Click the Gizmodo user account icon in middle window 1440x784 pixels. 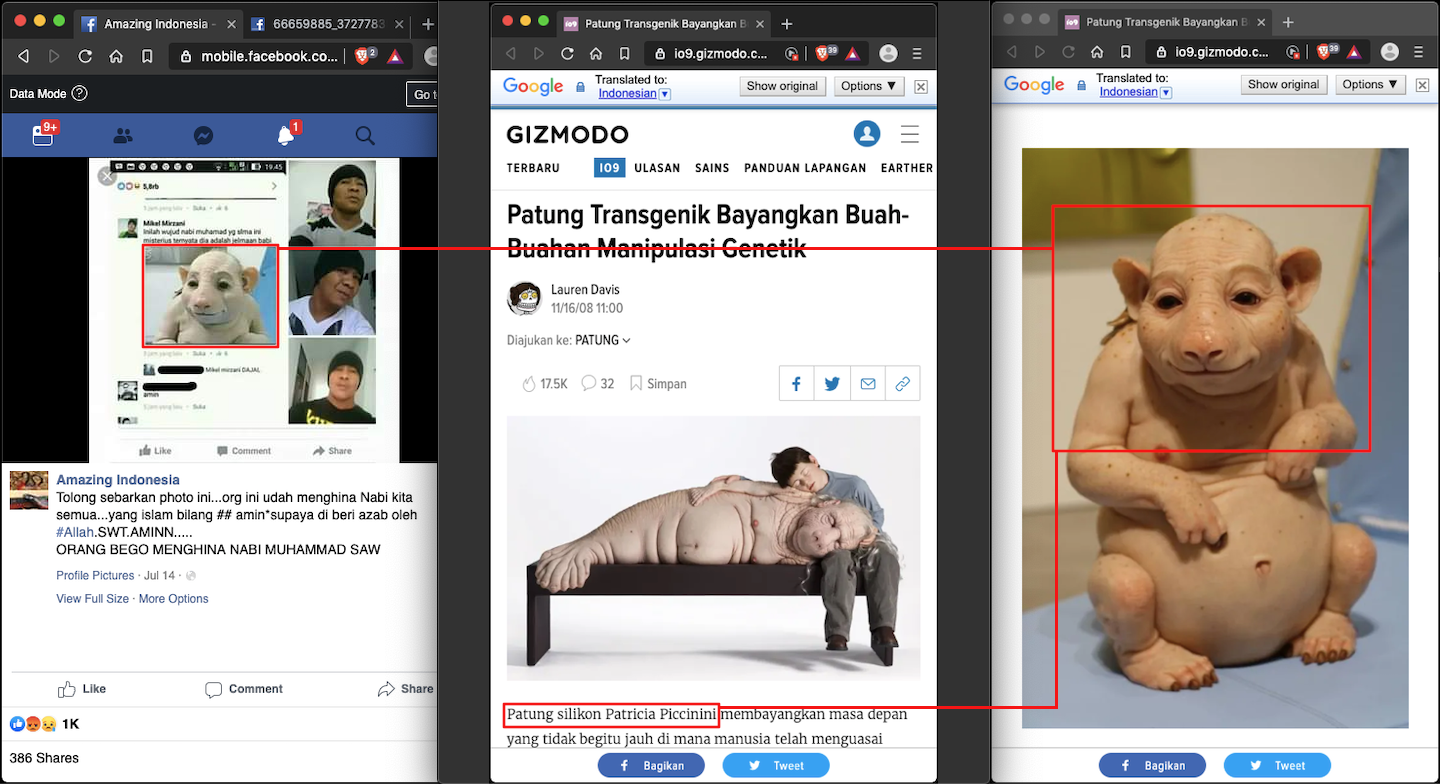(x=866, y=133)
